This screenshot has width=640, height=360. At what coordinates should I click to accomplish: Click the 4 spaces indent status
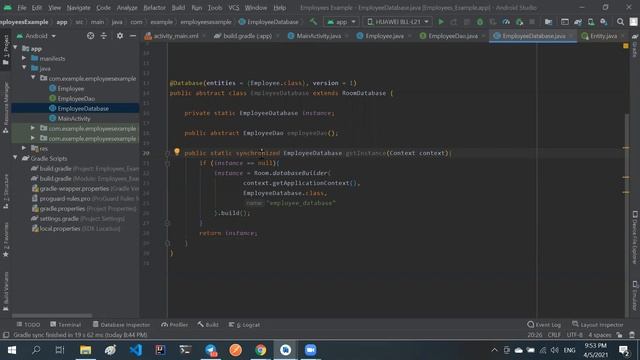tap(600, 335)
